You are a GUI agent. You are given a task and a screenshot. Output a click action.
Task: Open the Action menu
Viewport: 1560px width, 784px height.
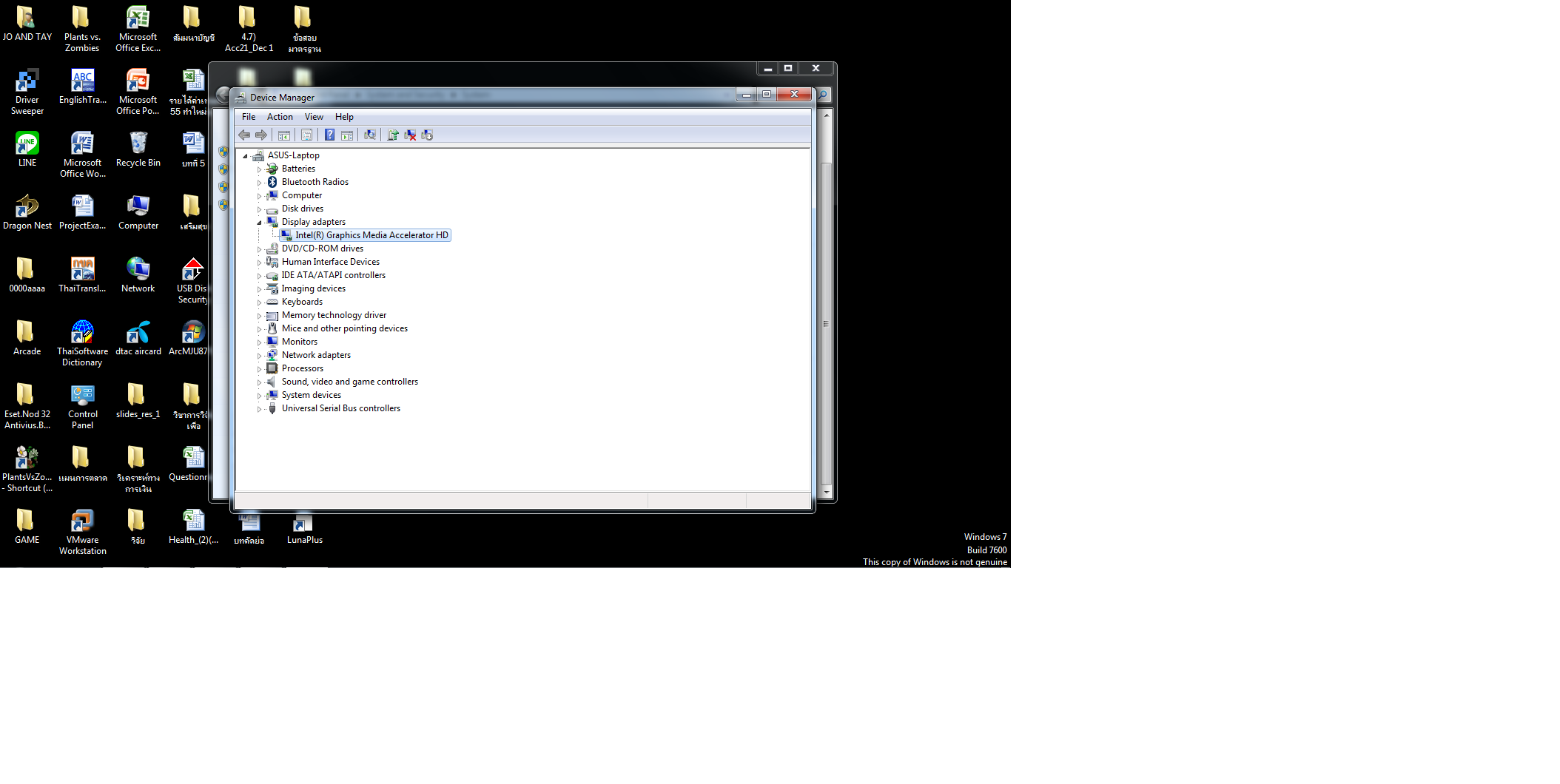[x=280, y=117]
